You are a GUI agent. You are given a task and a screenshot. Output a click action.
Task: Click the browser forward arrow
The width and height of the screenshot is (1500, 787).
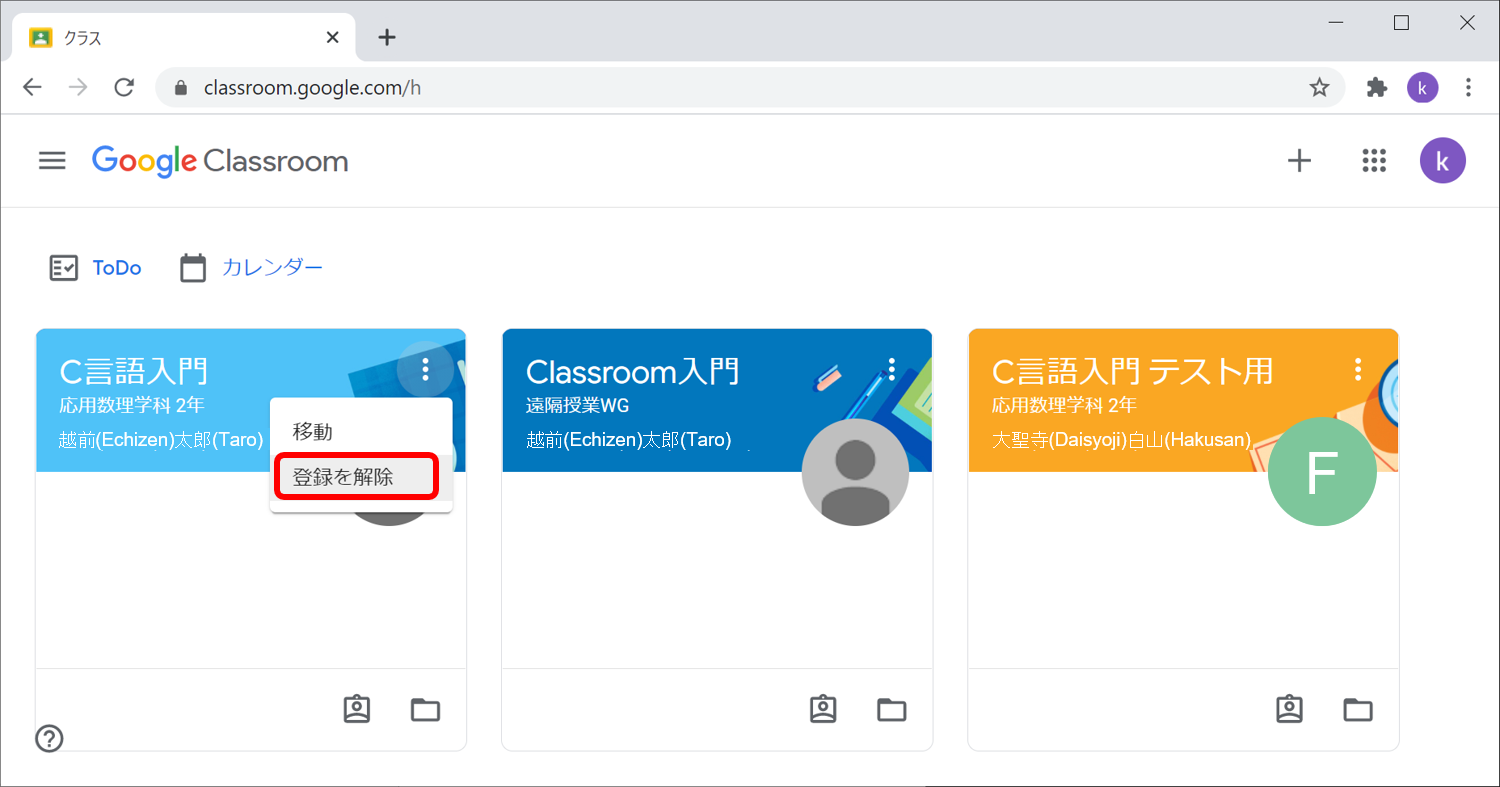coord(78,88)
